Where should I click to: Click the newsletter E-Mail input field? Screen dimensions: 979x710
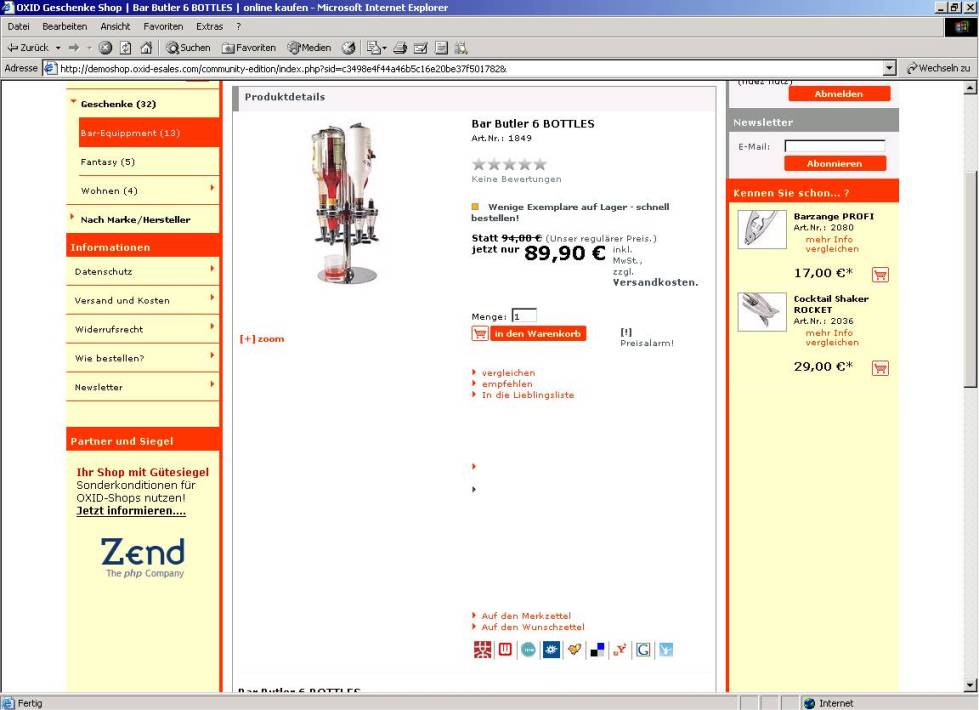834,146
